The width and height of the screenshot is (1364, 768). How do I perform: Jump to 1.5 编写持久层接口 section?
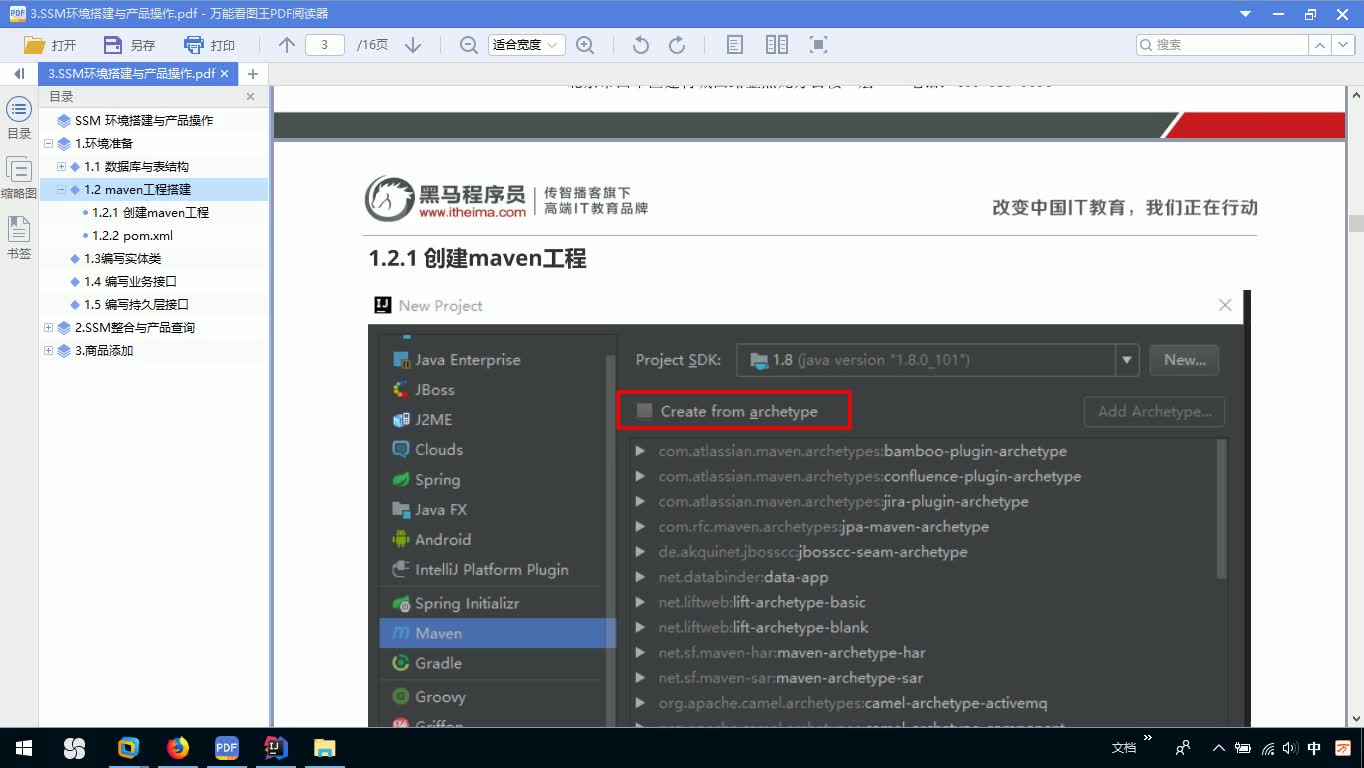click(136, 304)
